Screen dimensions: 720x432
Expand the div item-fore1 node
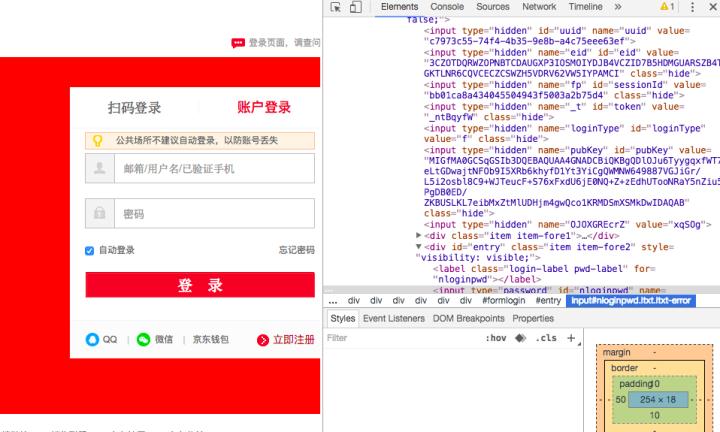tap(418, 235)
